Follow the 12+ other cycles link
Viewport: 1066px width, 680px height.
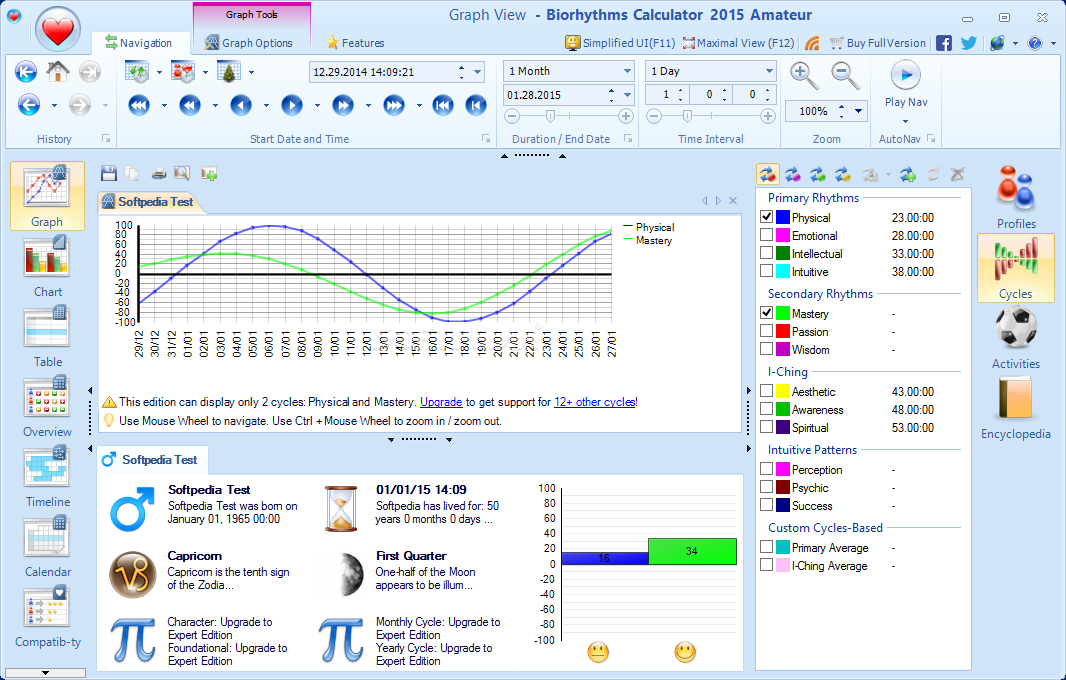[595, 402]
